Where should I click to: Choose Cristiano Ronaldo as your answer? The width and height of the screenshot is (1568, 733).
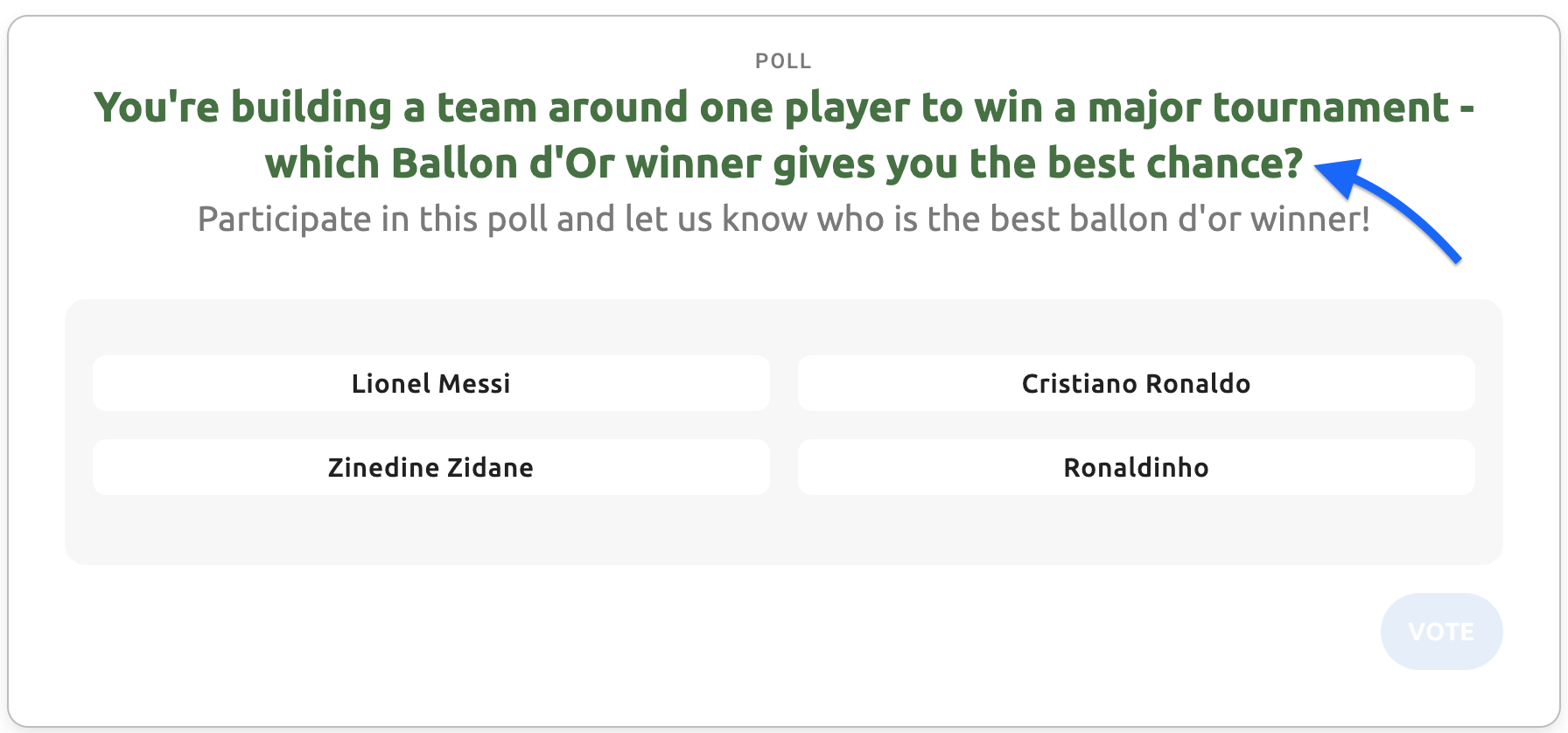(x=1136, y=383)
